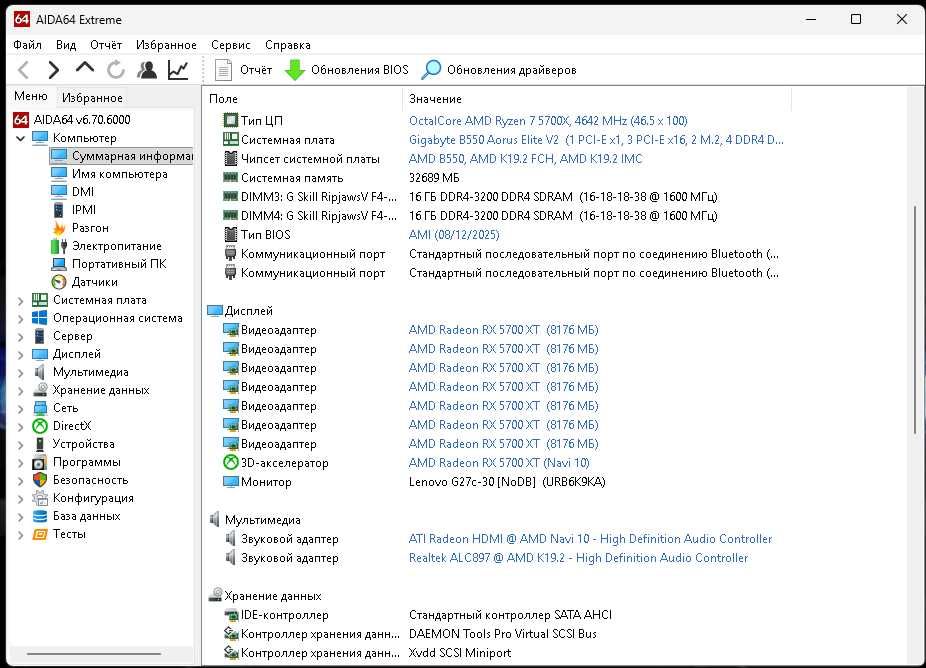Click the sidebar horizontal scrollbar
The height and width of the screenshot is (668, 926).
click(x=94, y=654)
